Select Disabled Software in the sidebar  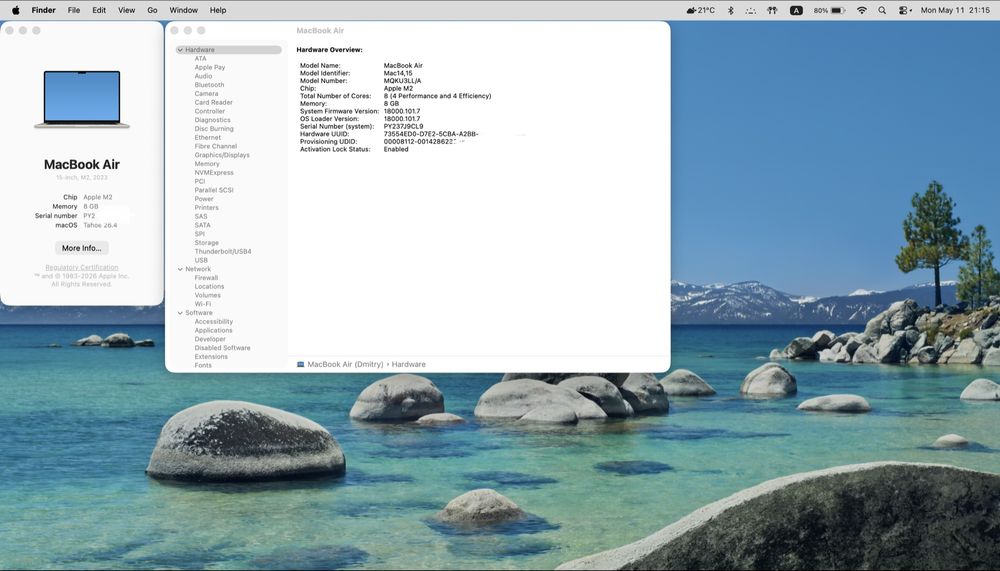[222, 348]
